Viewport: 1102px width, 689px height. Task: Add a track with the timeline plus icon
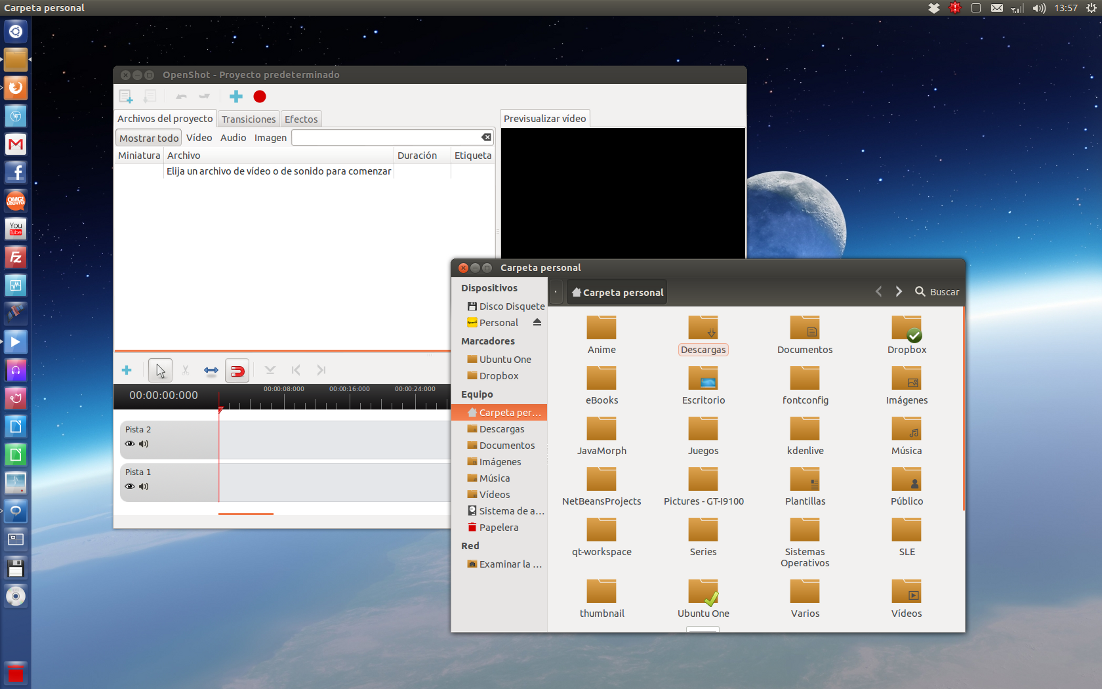point(127,370)
